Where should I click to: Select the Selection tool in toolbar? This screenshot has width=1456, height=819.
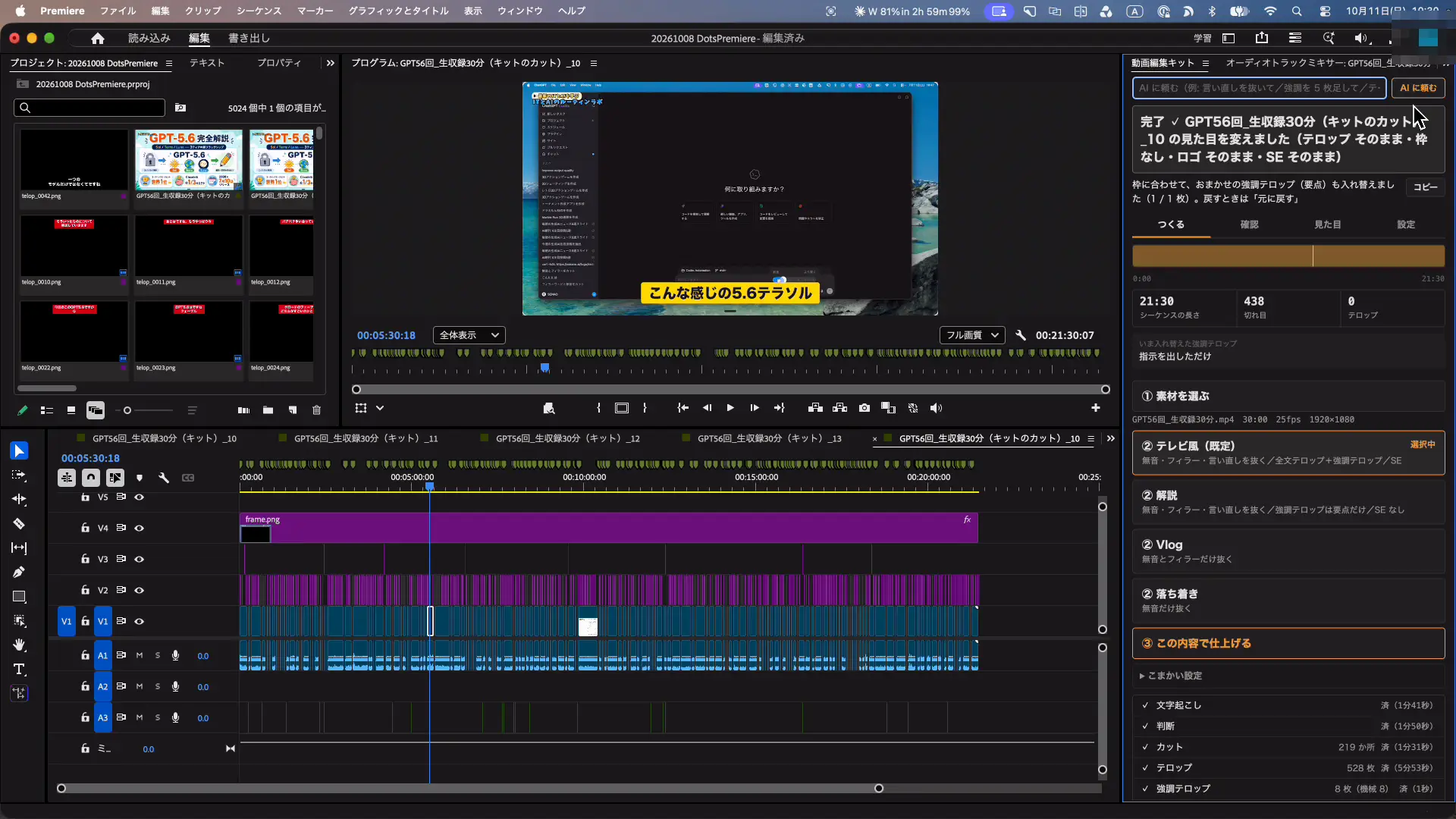point(19,451)
